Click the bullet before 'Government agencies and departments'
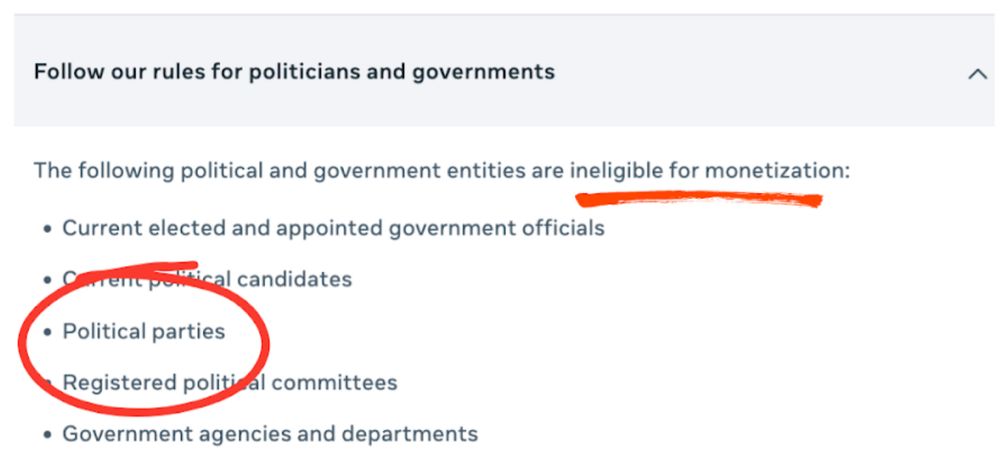This screenshot has height=473, width=1000. coord(47,435)
